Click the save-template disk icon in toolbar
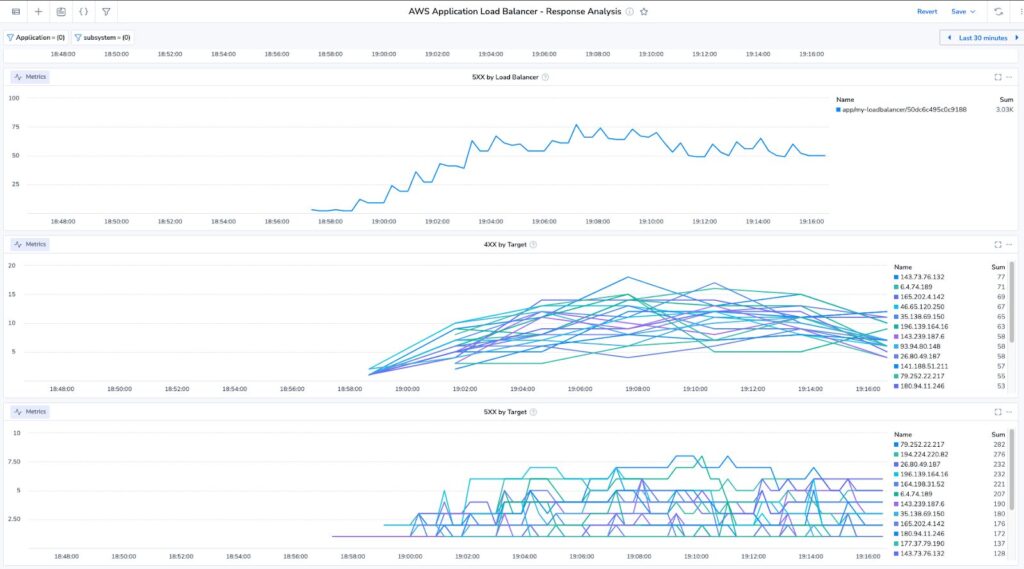1024x569 pixels. coord(61,12)
